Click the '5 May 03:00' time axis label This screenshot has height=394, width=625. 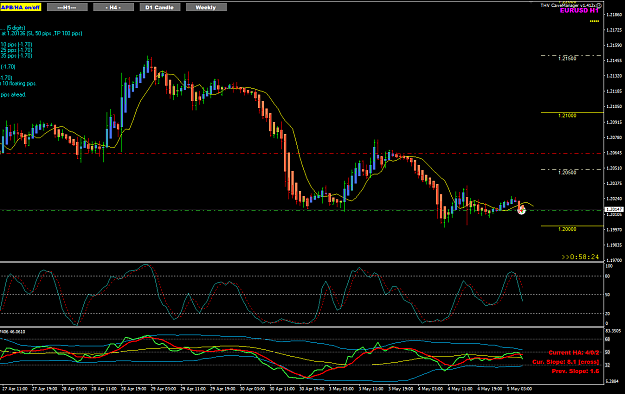point(519,389)
